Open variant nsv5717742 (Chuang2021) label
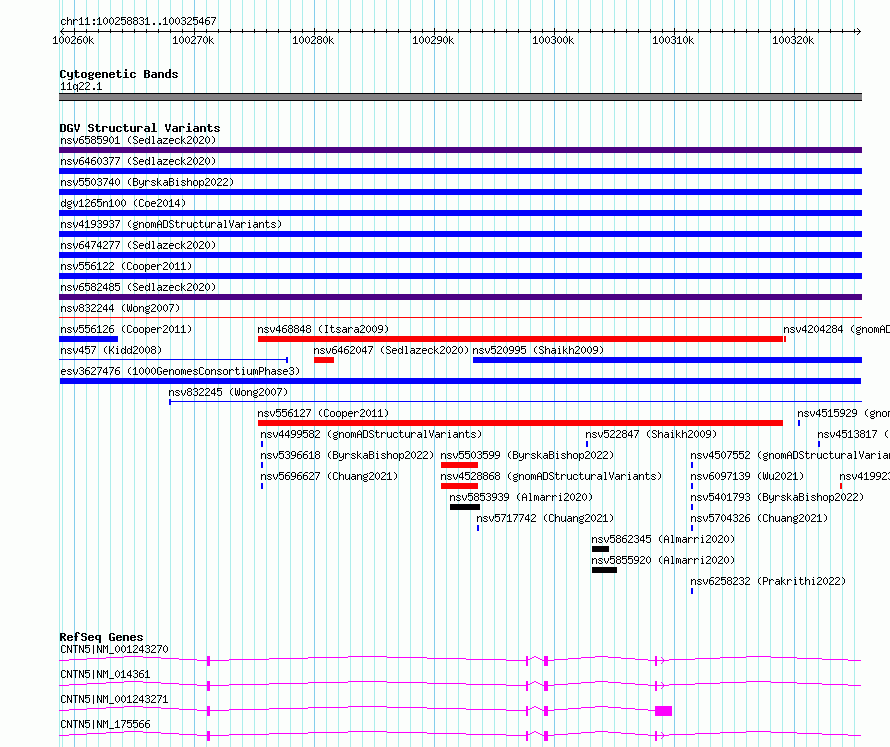Image resolution: width=890 pixels, height=747 pixels. pos(545,518)
